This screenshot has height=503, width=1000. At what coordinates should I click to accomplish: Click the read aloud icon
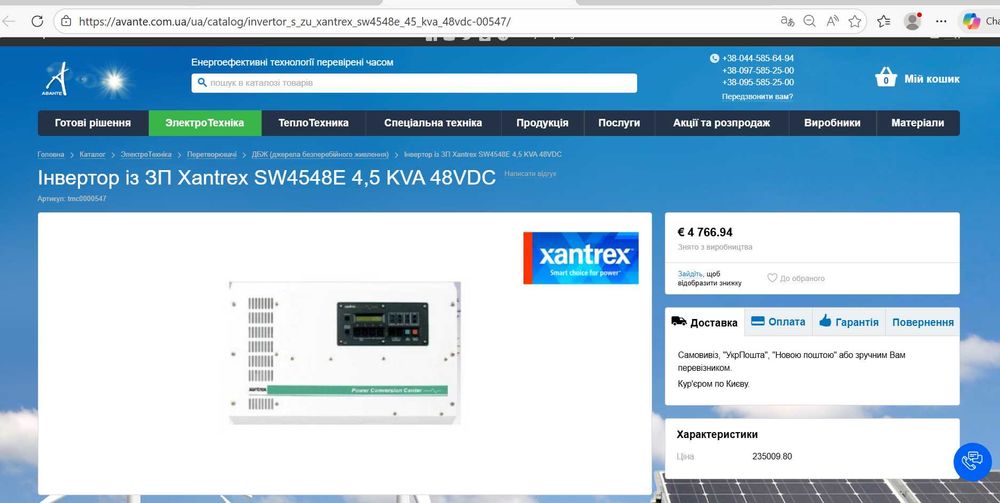[x=832, y=21]
